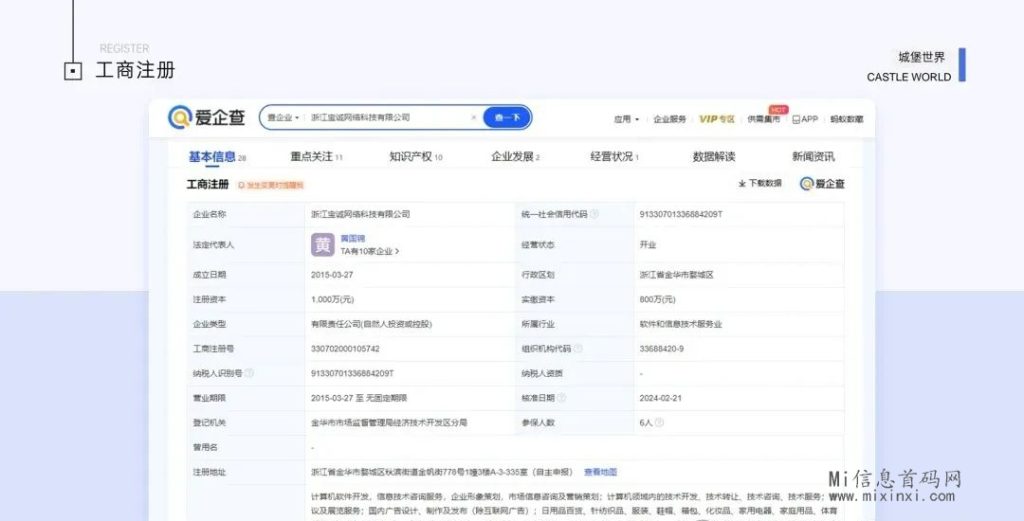Image resolution: width=1024 pixels, height=521 pixels.
Task: Click the info icon next to 6人
Action: (659, 423)
